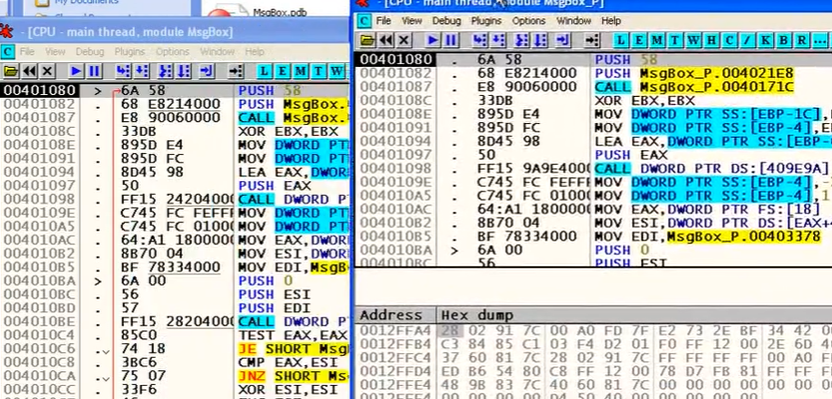Open Debug menu in the MsgBox window
The width and height of the screenshot is (832, 399).
90,51
